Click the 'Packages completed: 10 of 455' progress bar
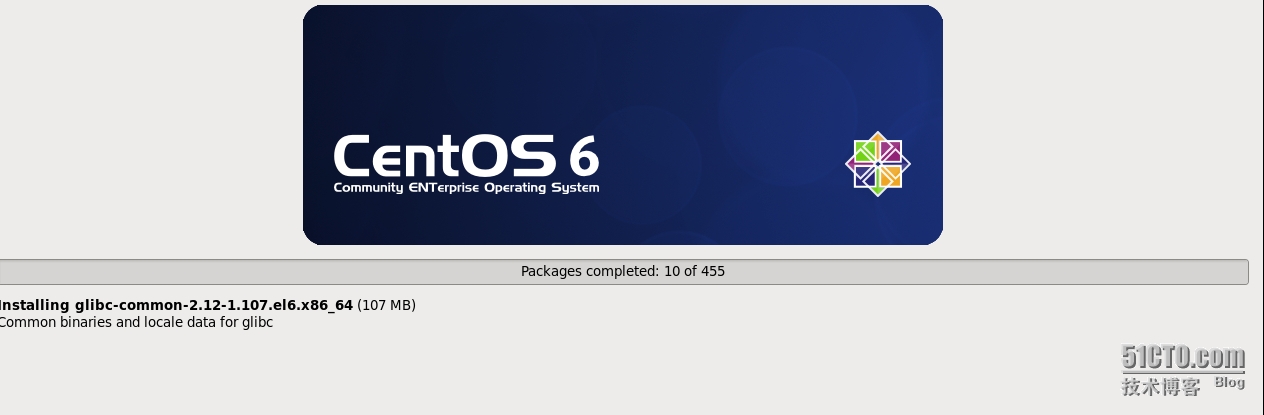This screenshot has height=415, width=1264. tap(623, 271)
